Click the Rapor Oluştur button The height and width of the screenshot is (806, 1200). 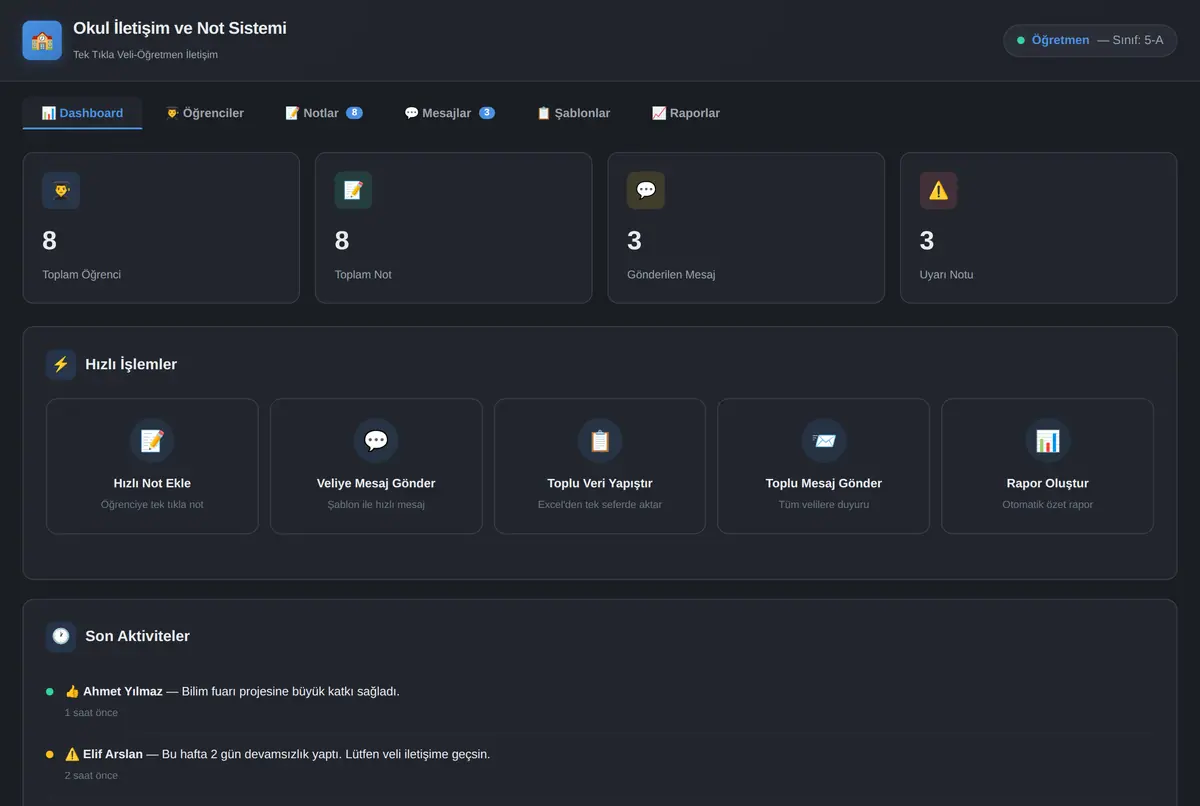(1047, 466)
